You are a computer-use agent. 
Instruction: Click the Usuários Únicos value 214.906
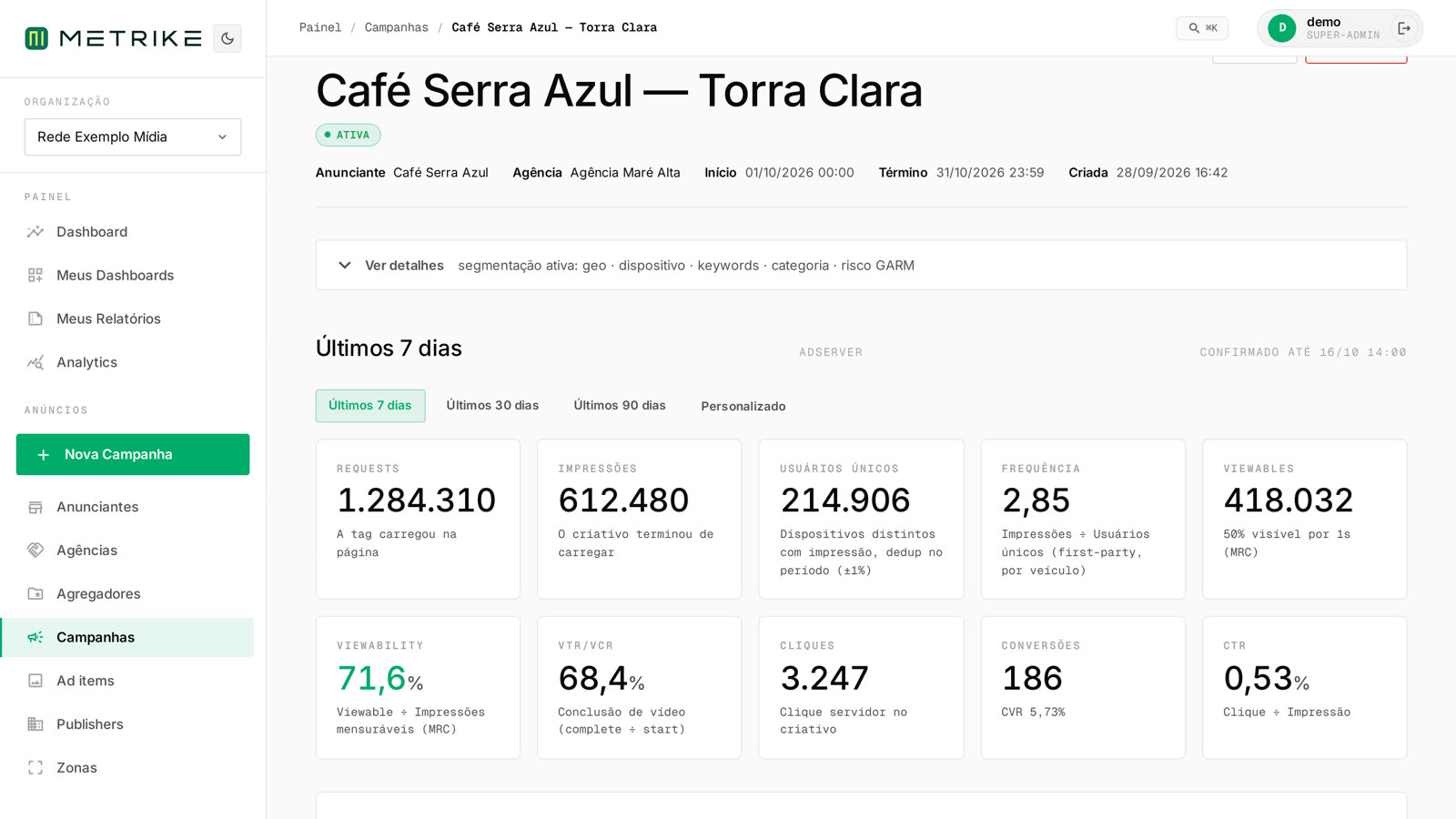[845, 500]
